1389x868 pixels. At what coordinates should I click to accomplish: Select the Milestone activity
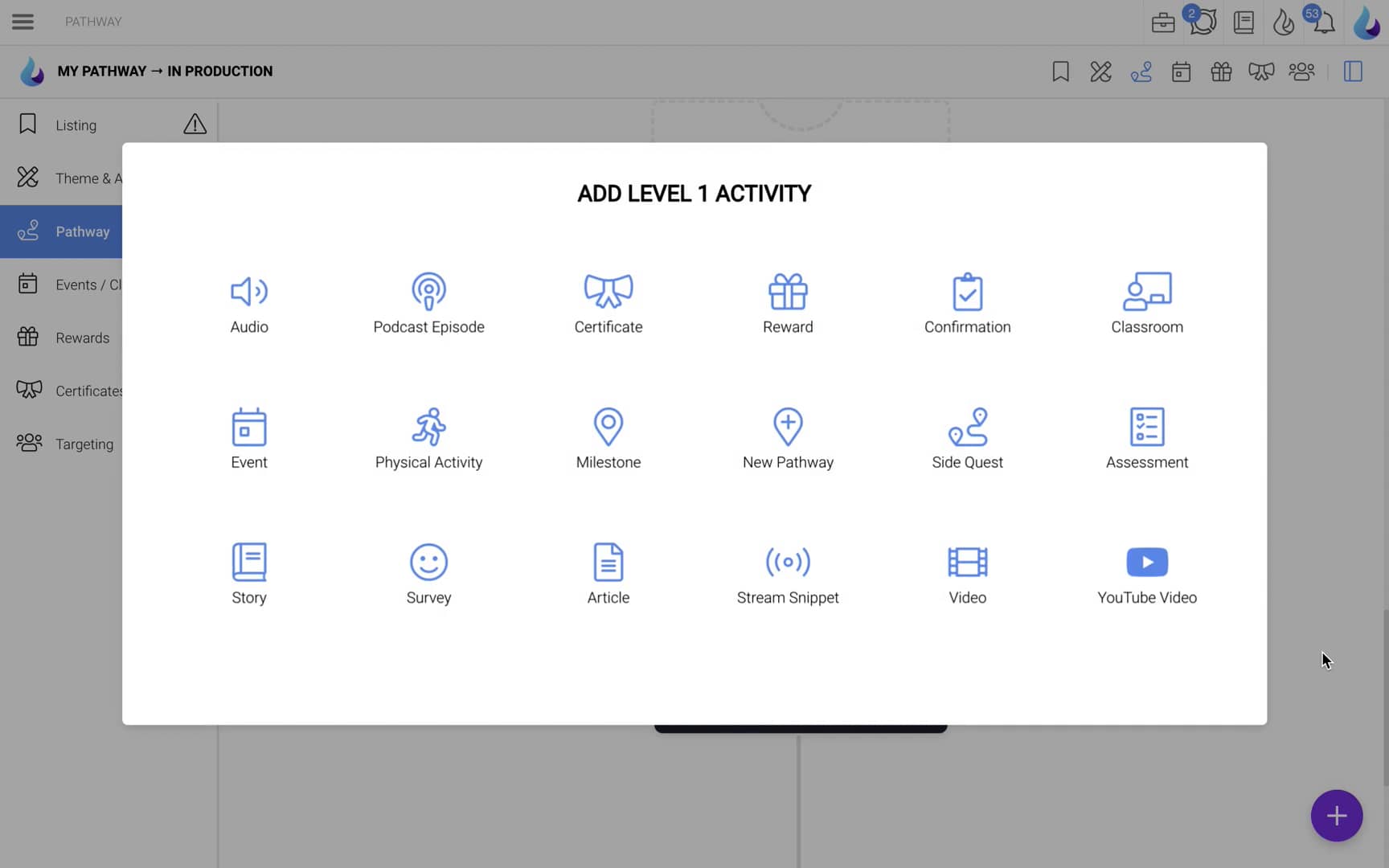[x=608, y=438]
